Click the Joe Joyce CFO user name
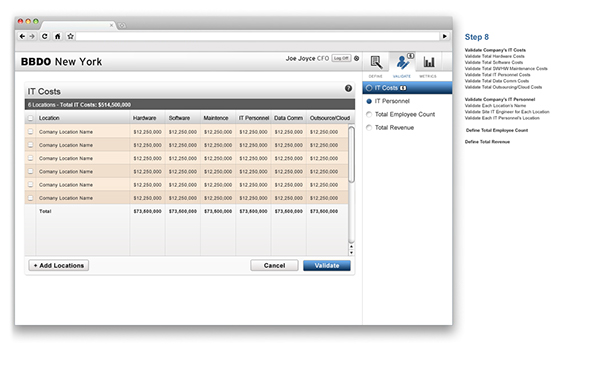This screenshot has width=600, height=388. (x=307, y=59)
